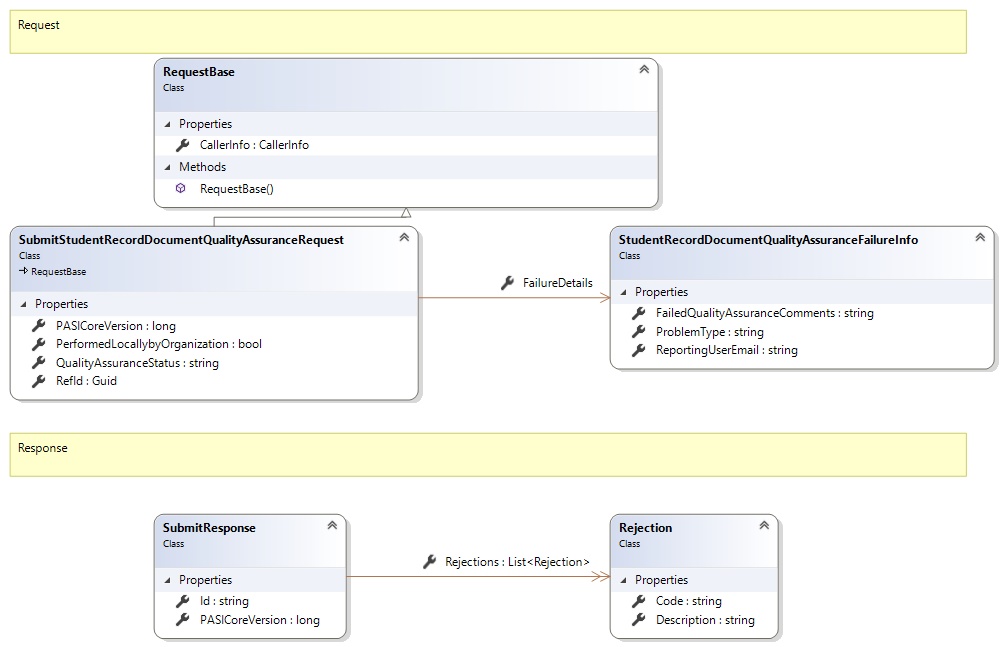The width and height of the screenshot is (1003, 647).
Task: Select the SubmitResponse class title
Action: [x=209, y=528]
